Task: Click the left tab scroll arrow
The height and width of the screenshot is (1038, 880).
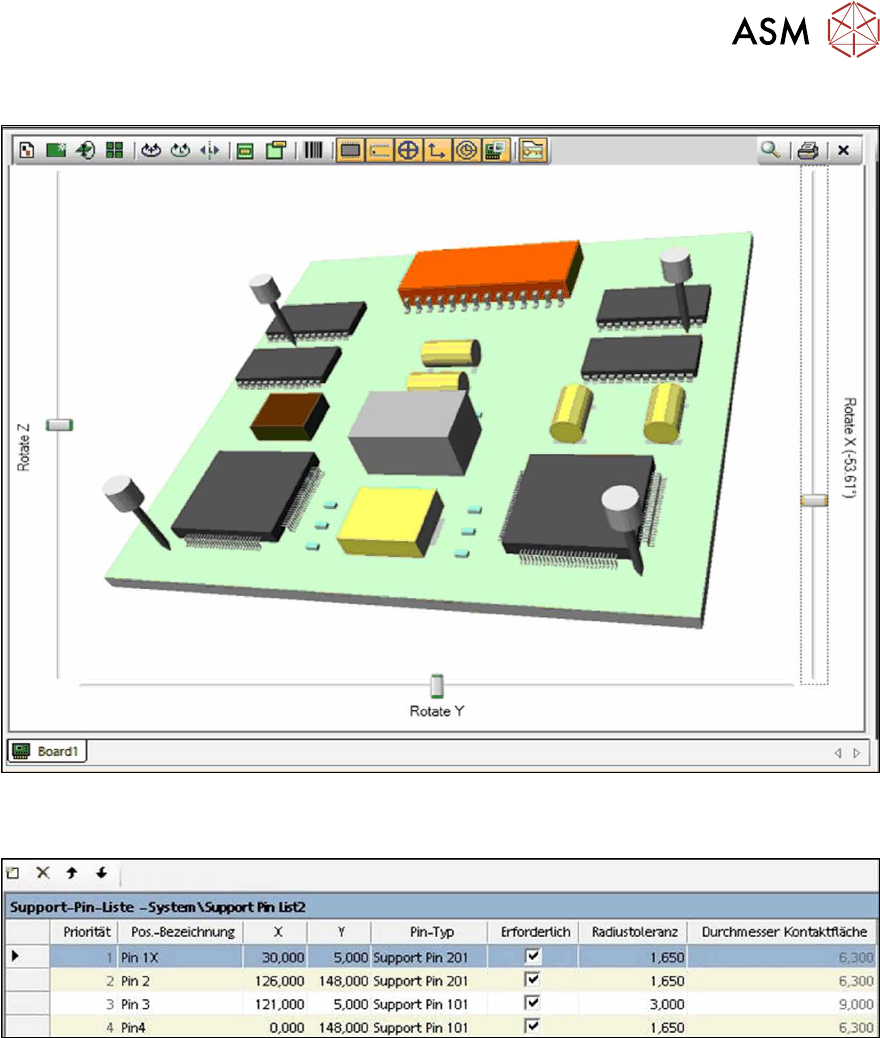Action: coord(838,753)
